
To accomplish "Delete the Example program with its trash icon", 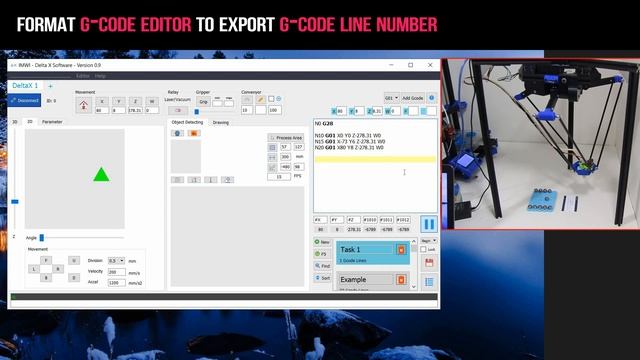I will pos(401,280).
